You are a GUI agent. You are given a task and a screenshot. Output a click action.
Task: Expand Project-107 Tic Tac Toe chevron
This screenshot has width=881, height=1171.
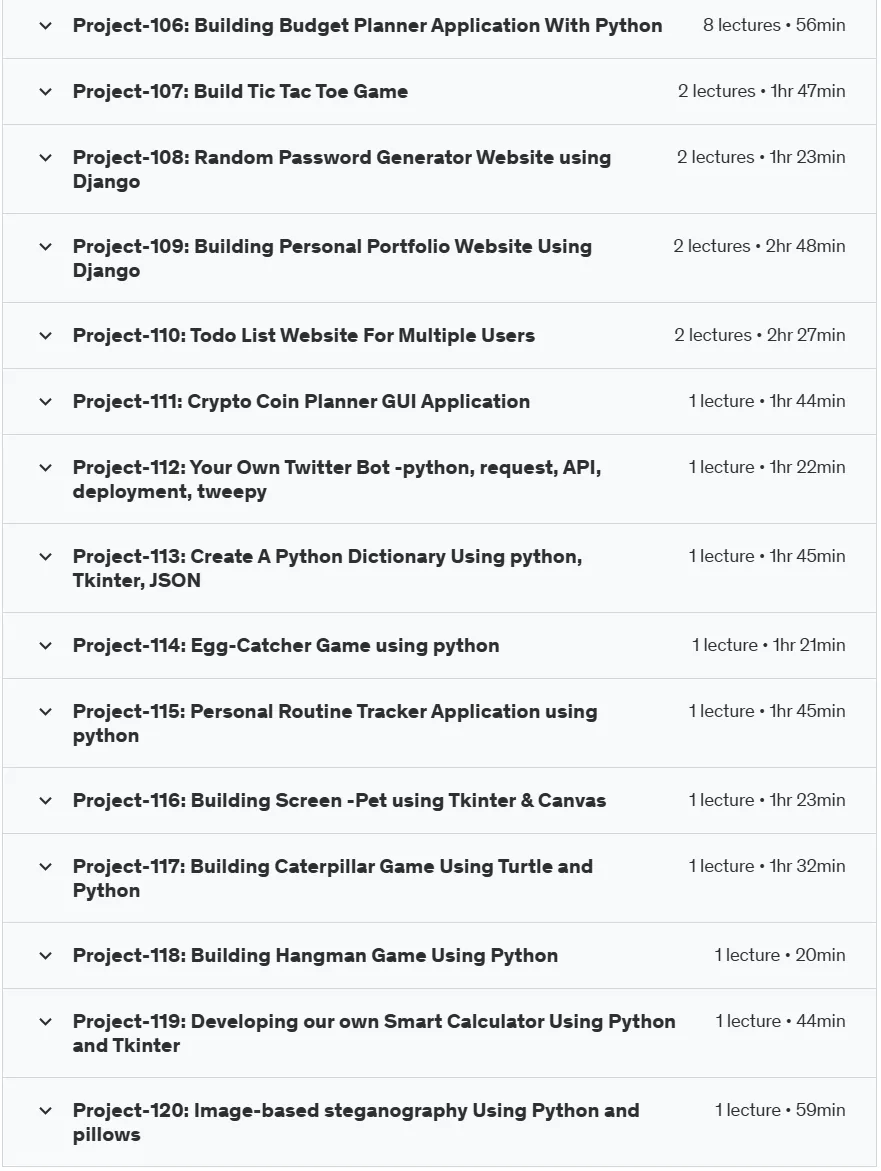(46, 92)
